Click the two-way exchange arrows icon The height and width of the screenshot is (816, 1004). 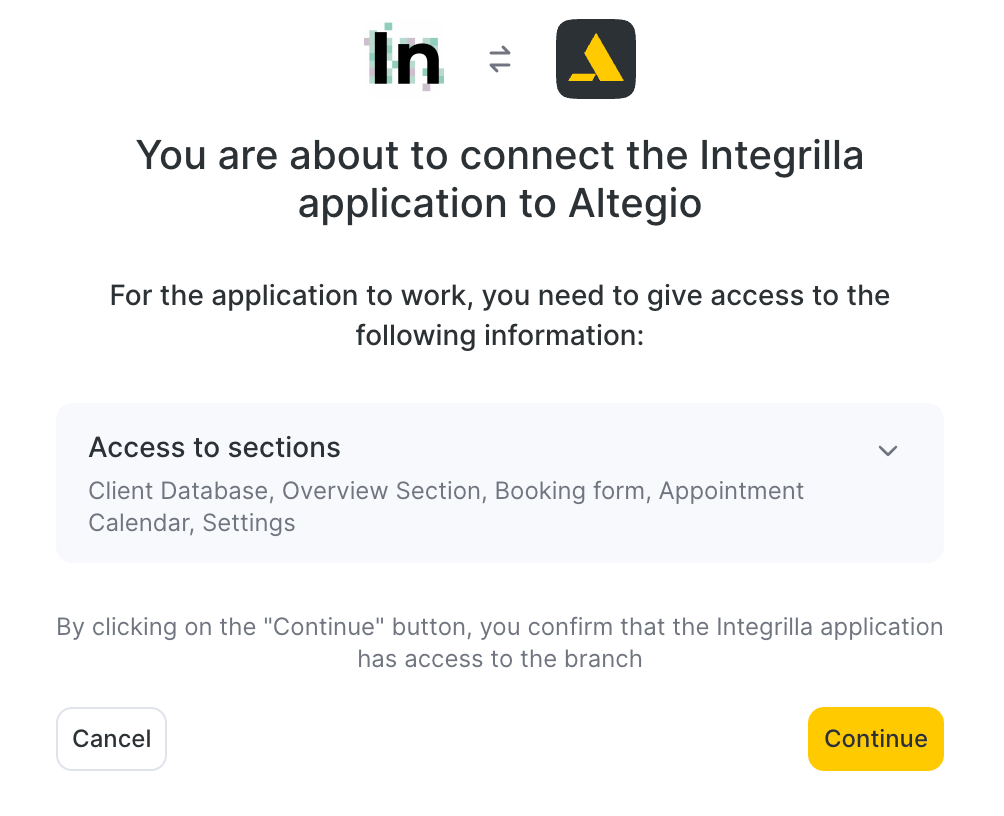click(500, 59)
